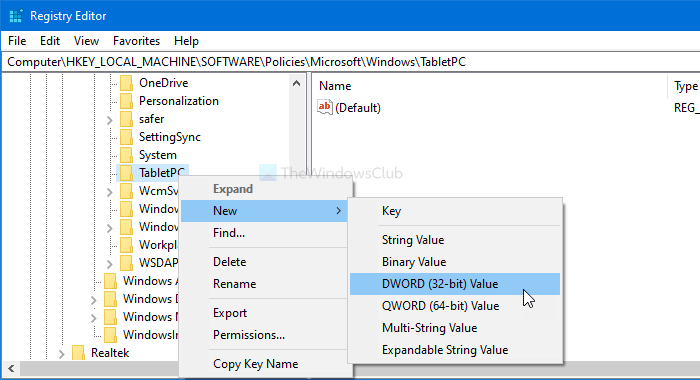Click the TabletPC folder icon
This screenshot has width=700, height=380.
[x=126, y=173]
